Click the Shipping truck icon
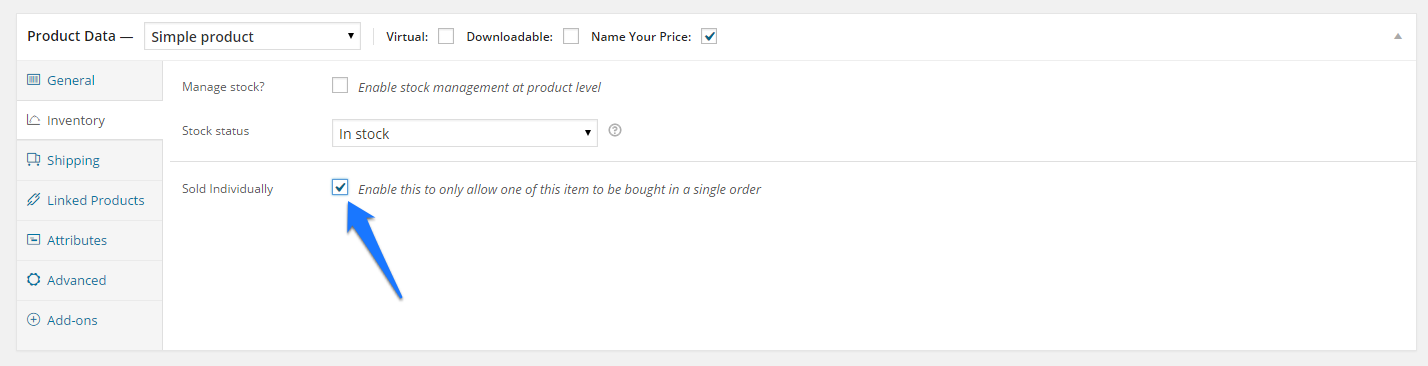This screenshot has width=1428, height=366. [33, 160]
